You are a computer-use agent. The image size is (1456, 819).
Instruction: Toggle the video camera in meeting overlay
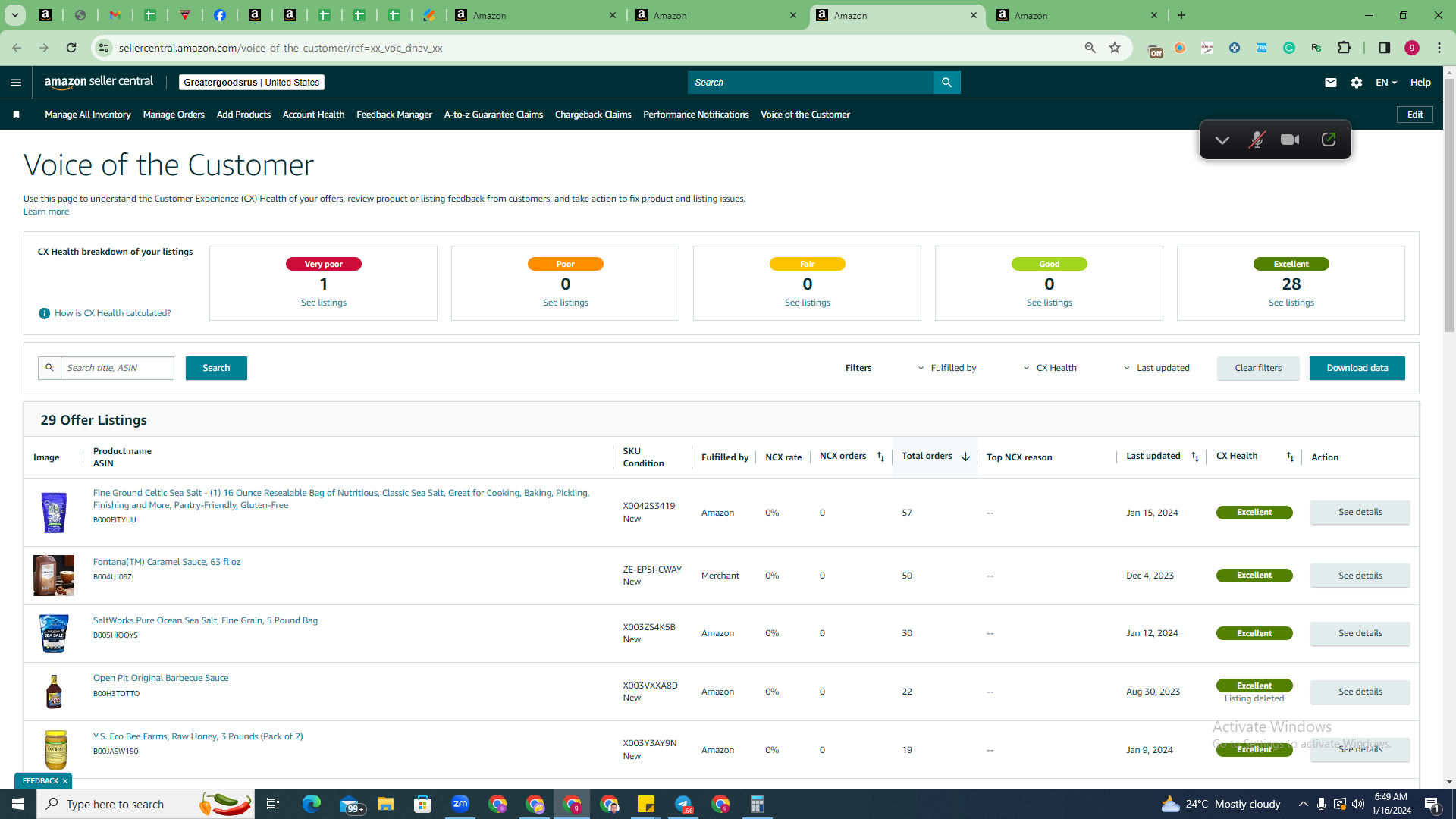(1290, 140)
